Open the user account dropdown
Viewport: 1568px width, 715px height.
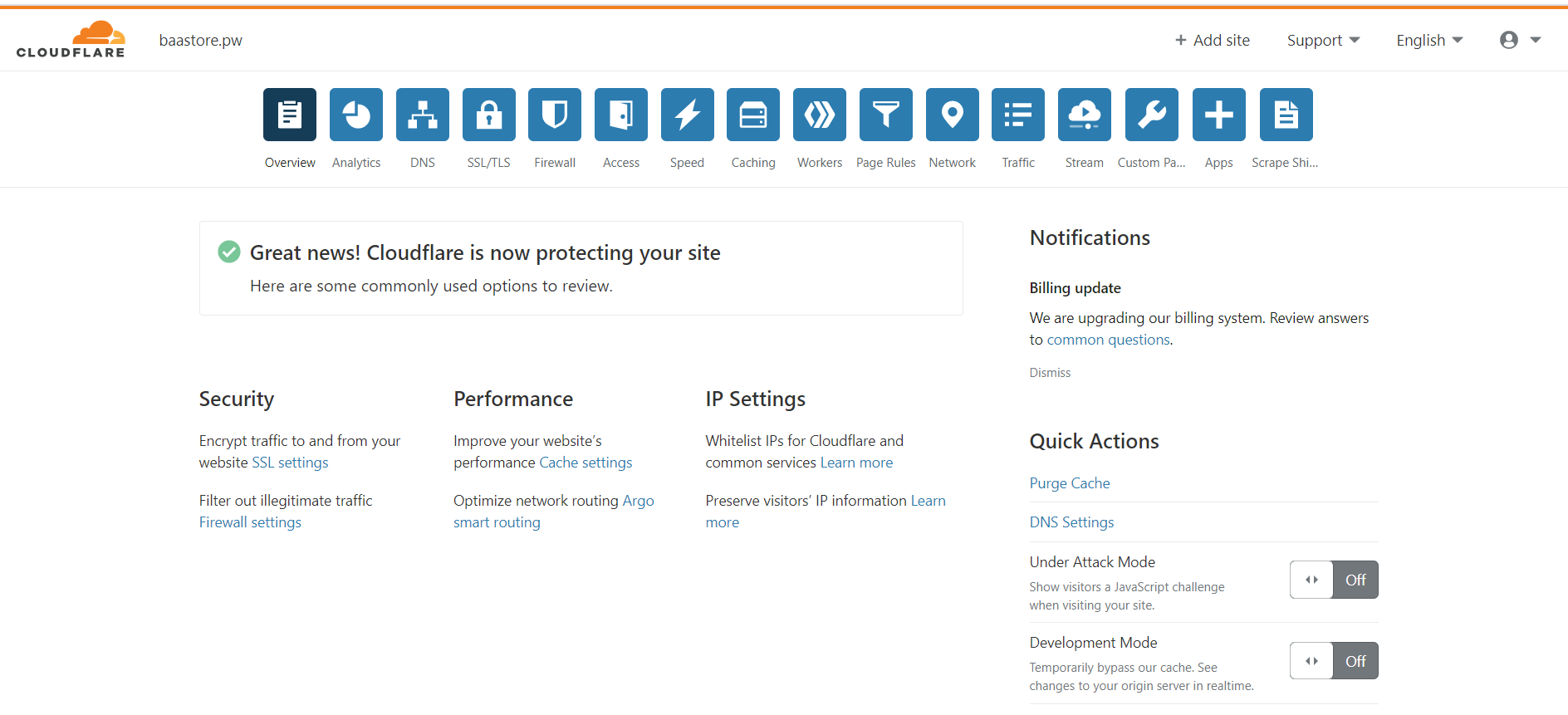pyautogui.click(x=1520, y=40)
